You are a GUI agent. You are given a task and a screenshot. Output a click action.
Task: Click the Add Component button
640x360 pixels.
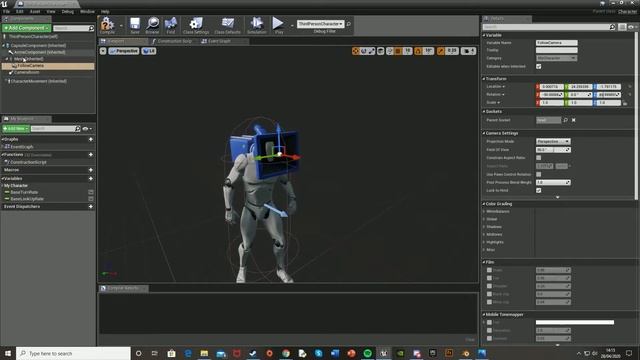pyautogui.click(x=26, y=28)
